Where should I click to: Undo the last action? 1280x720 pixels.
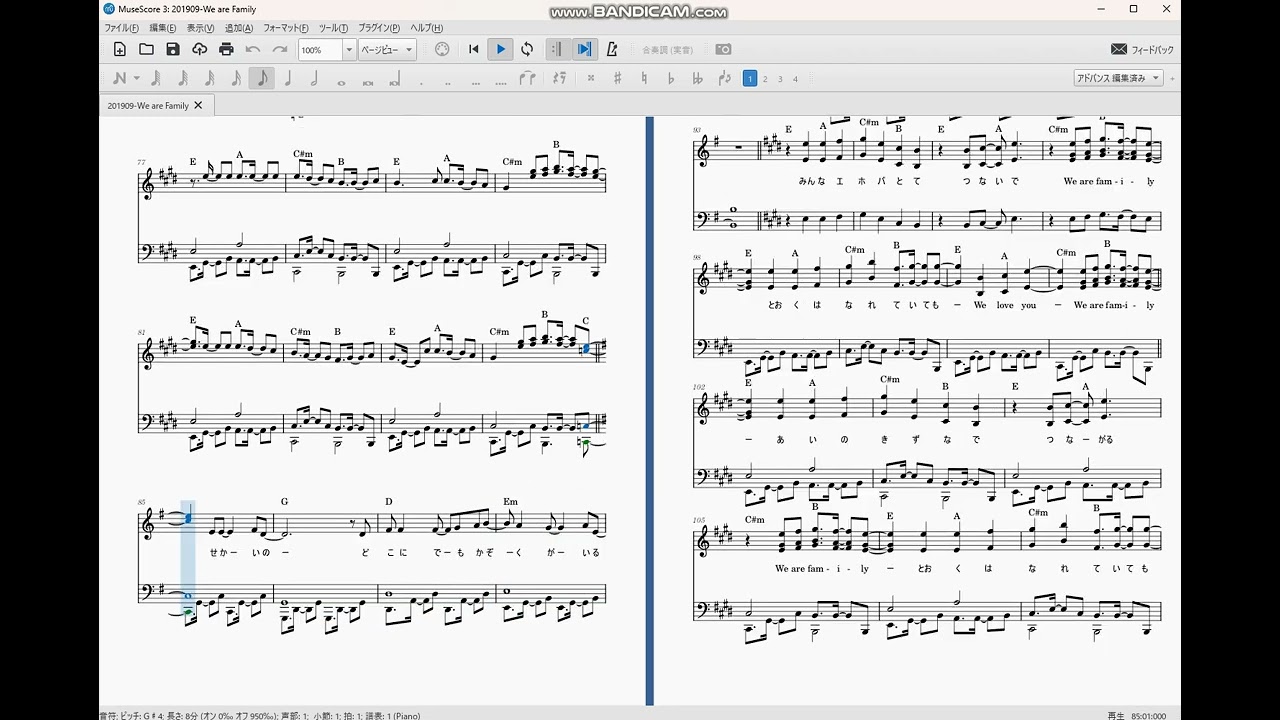(253, 49)
